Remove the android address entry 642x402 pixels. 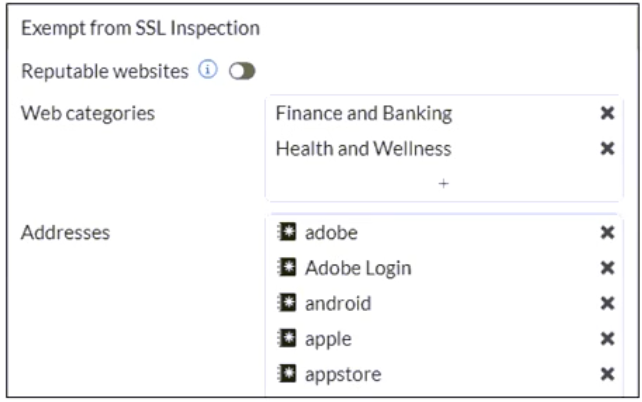pyautogui.click(x=606, y=303)
